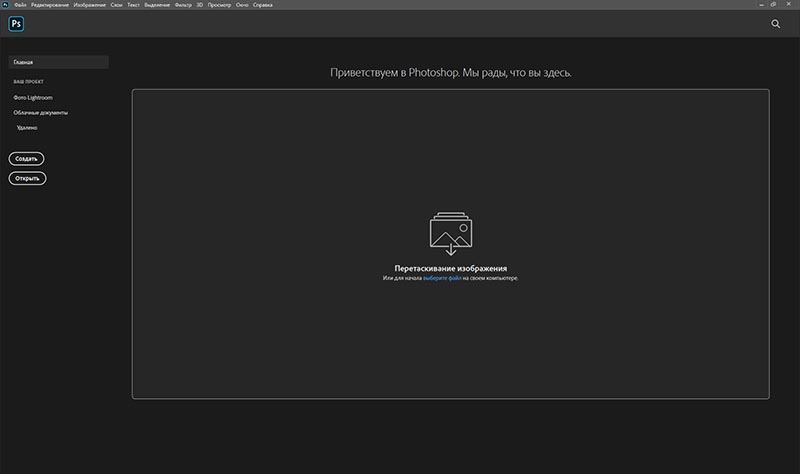The image size is (800, 474).
Task: Click the 'Приветствуем в Photoshop' welcome text
Action: 451,72
